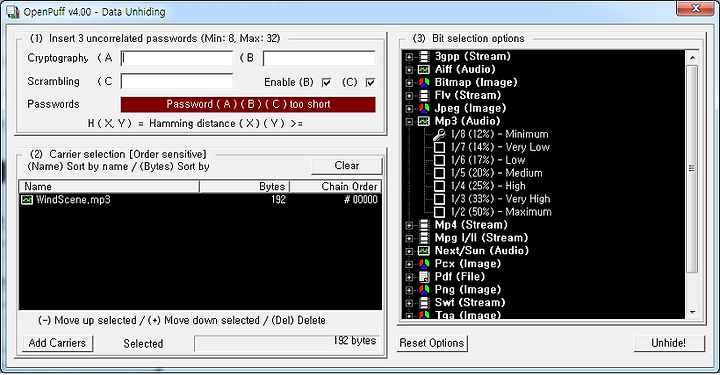The height and width of the screenshot is (375, 720).
Task: Click the # 00000 chain order value
Action: [x=360, y=200]
